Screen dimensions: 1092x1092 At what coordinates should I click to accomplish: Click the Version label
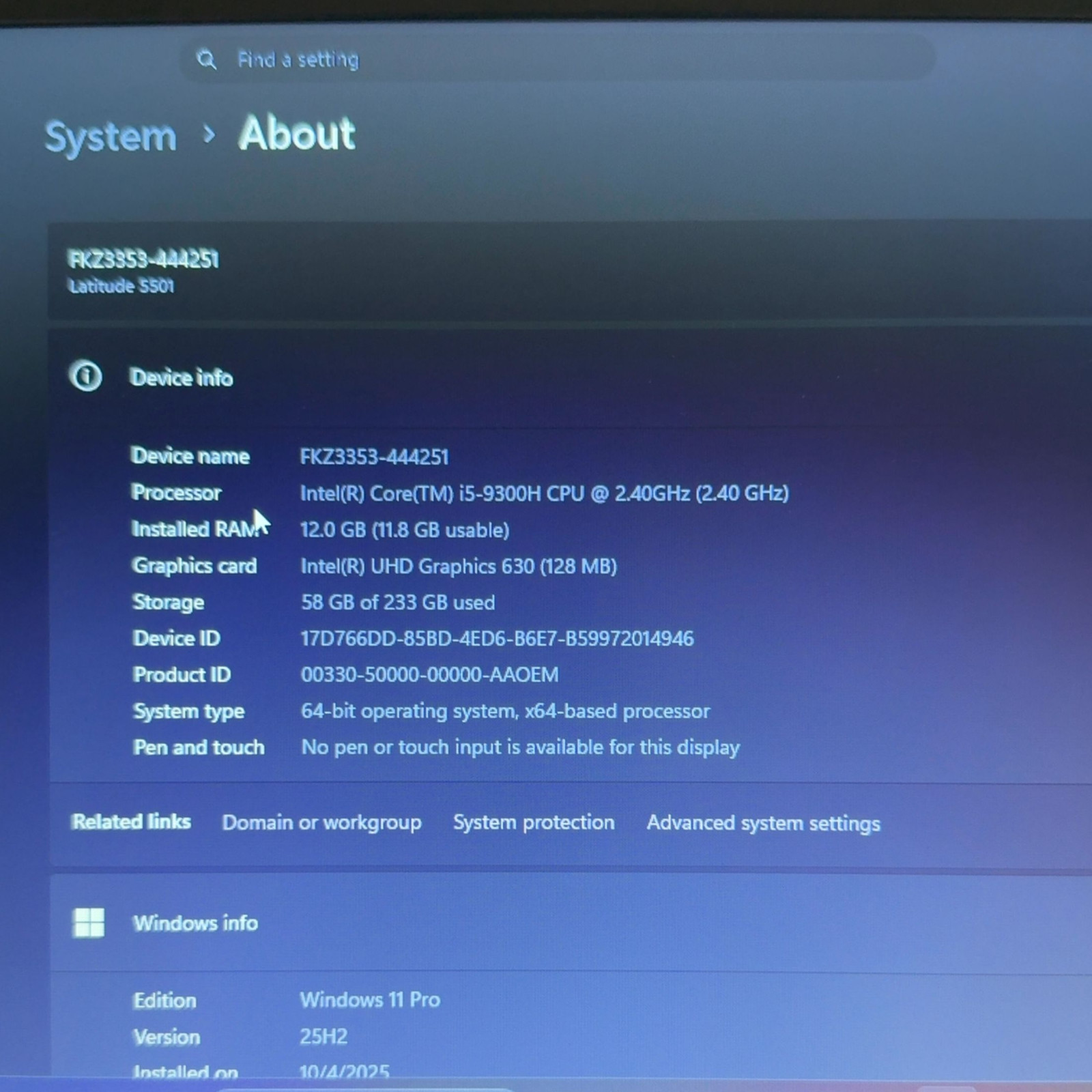pyautogui.click(x=167, y=1037)
